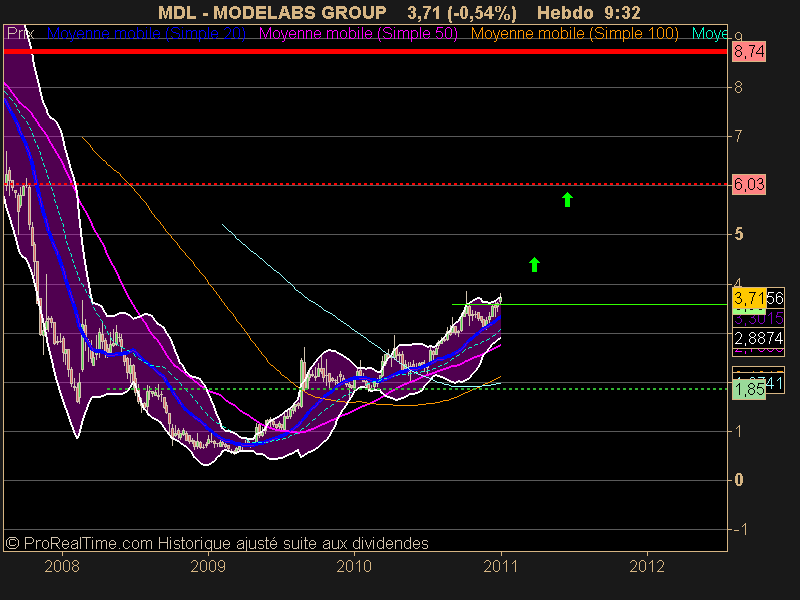Select the purple 3,3015 value label

pyautogui.click(x=759, y=319)
